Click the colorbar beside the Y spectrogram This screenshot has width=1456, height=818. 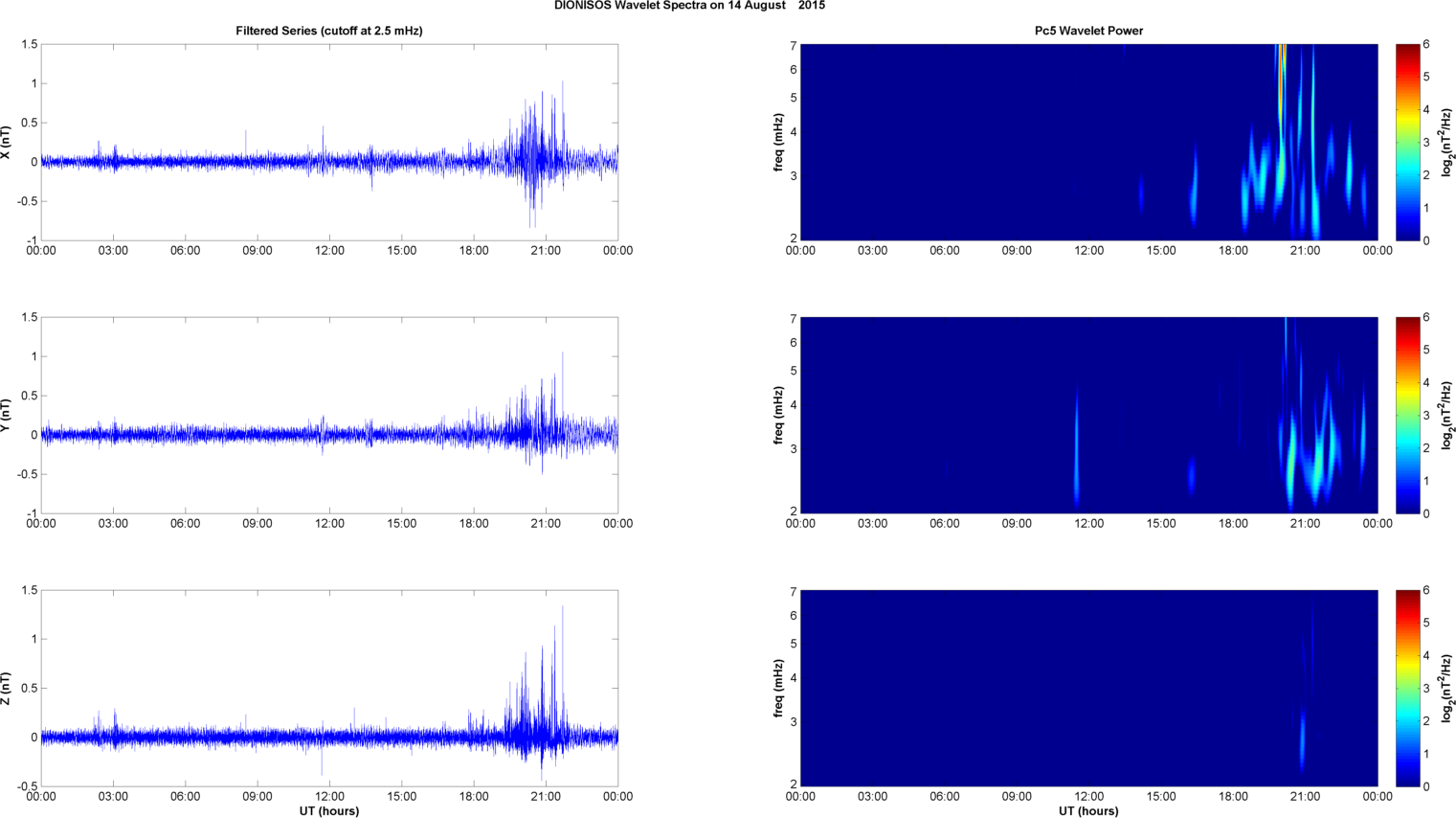[x=1407, y=416]
